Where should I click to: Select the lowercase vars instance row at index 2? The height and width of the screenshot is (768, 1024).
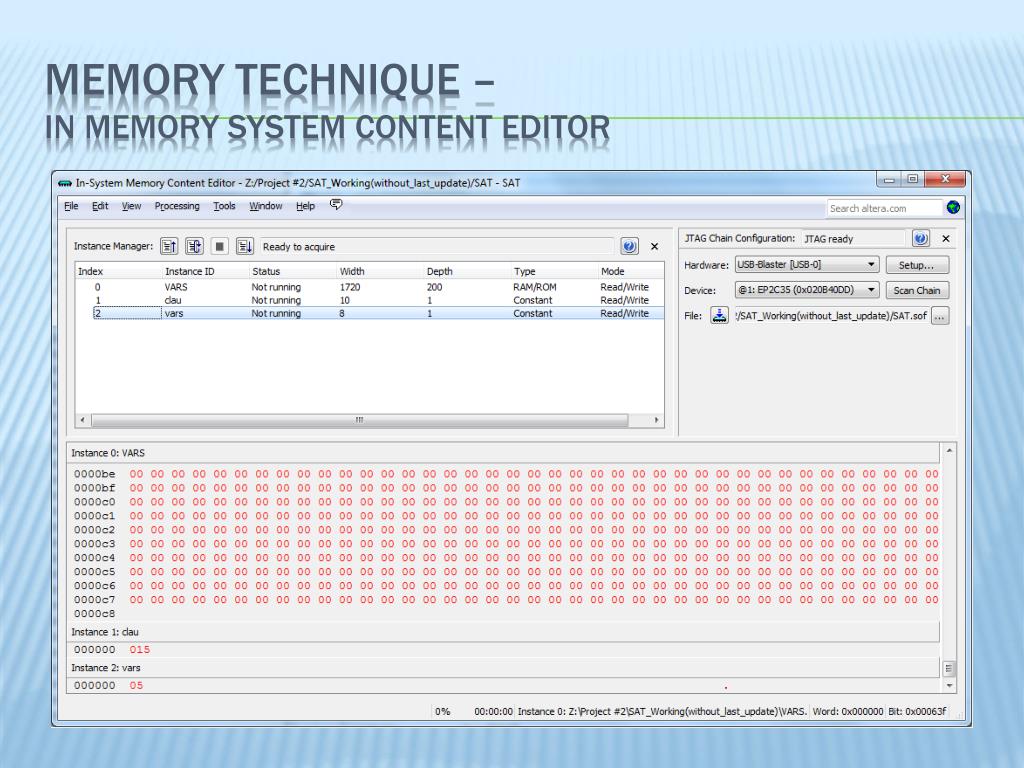click(370, 313)
